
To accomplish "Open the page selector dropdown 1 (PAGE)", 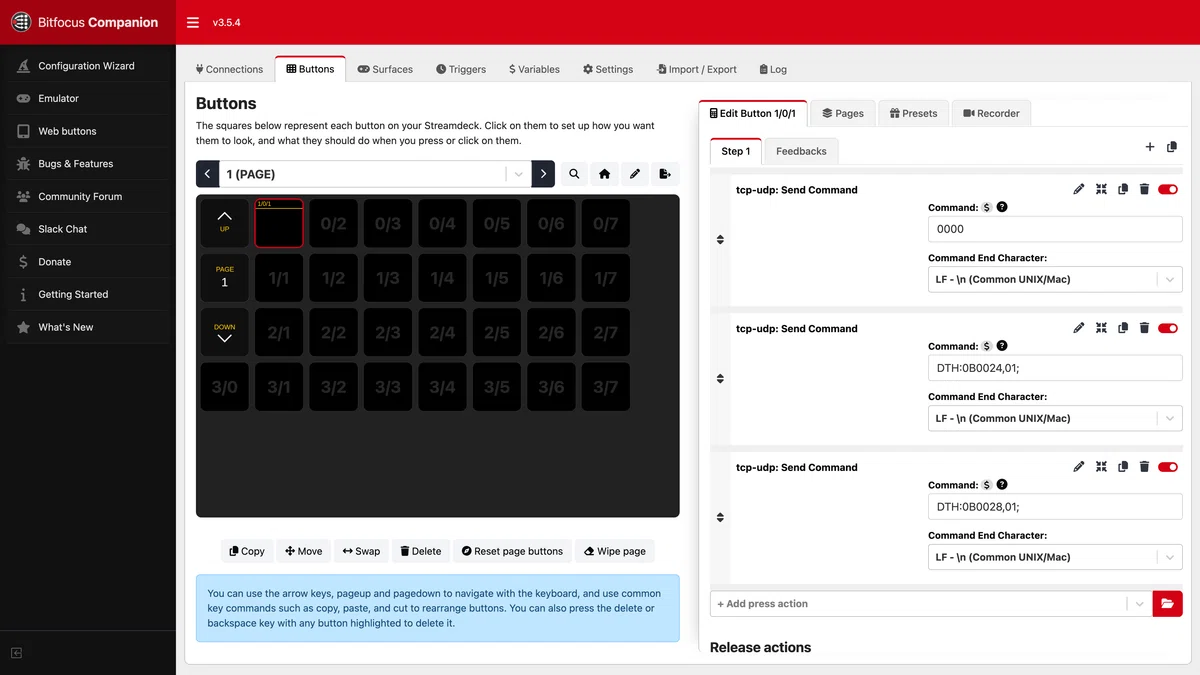I will [374, 174].
